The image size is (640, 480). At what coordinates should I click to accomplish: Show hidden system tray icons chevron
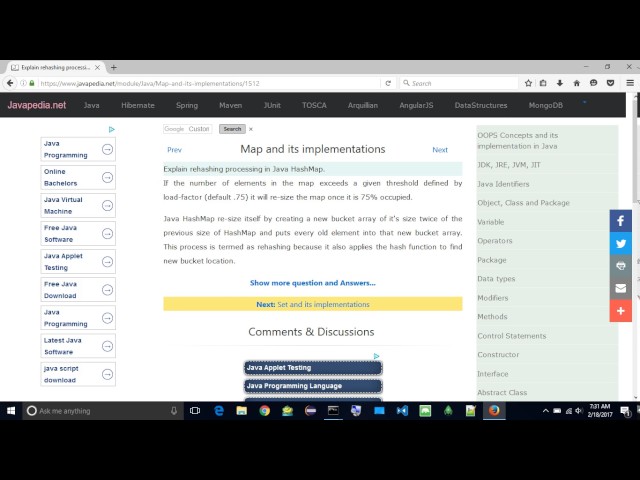545,411
